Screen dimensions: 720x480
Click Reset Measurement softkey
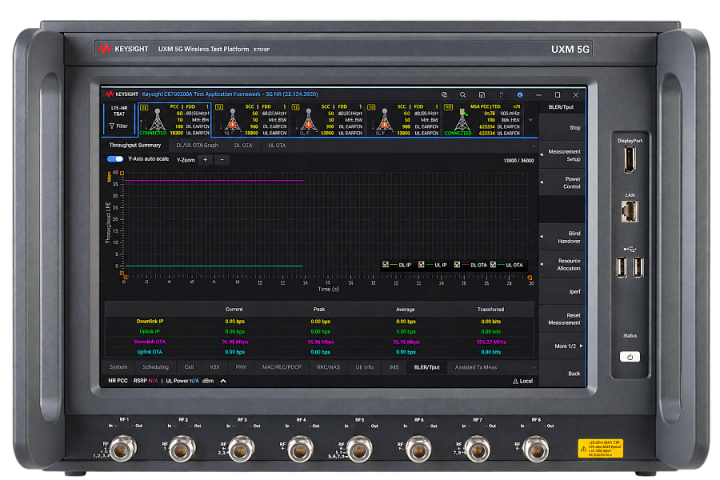(x=562, y=319)
